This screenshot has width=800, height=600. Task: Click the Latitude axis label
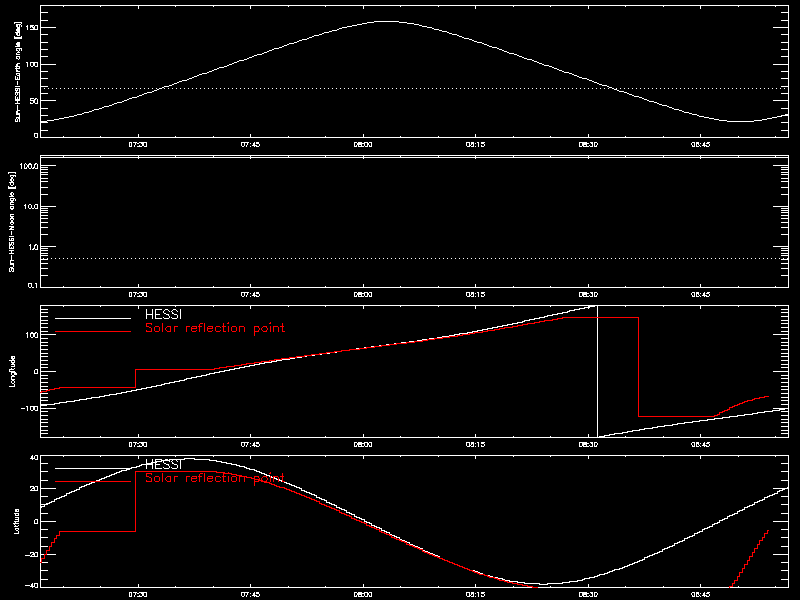tap(17, 521)
